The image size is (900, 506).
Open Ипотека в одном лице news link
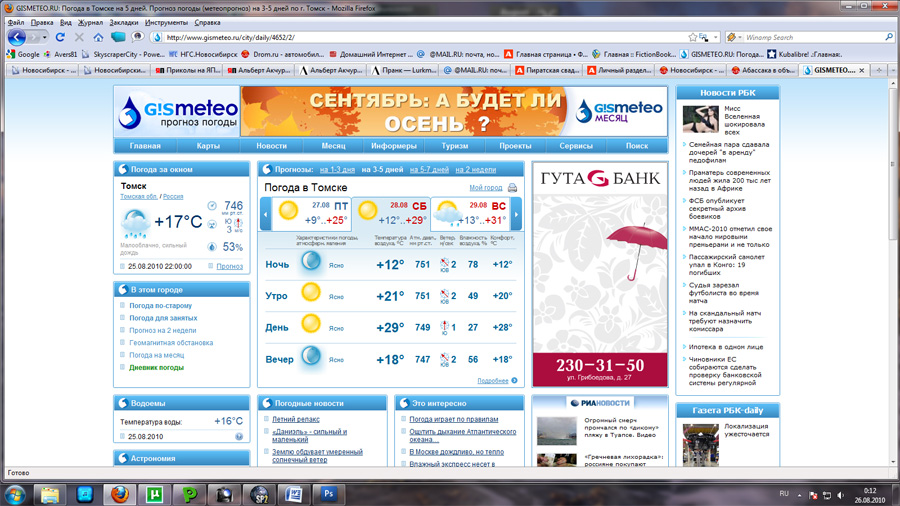726,347
